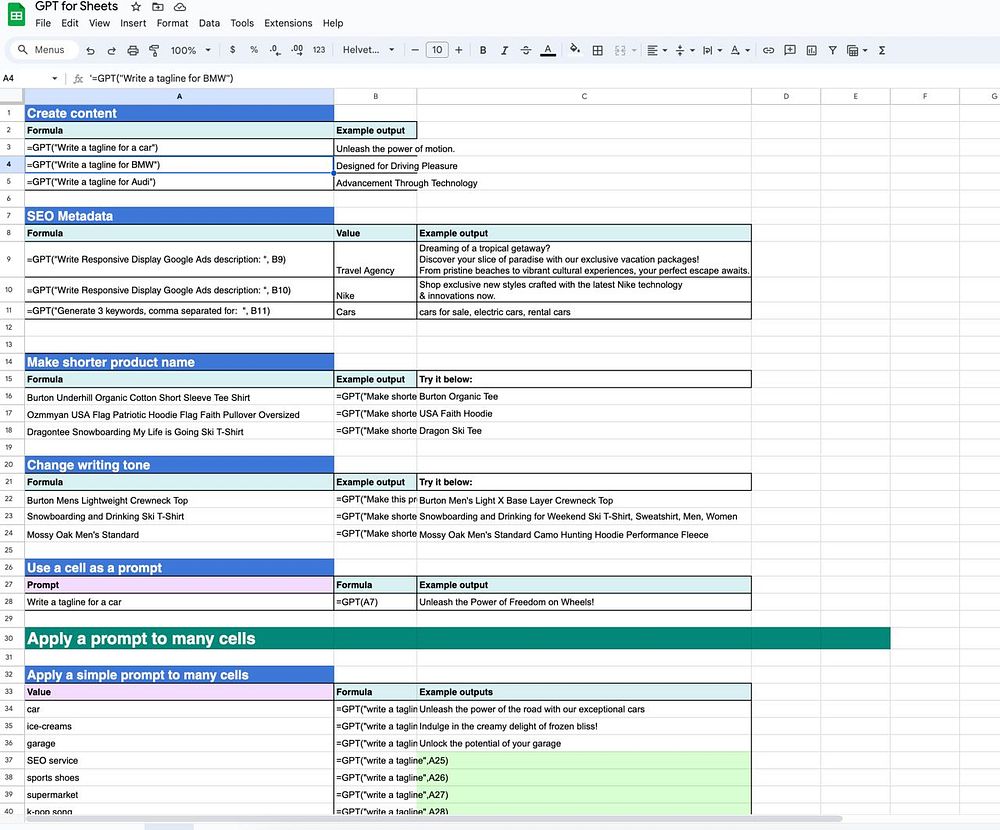1000x830 pixels.
Task: Insert a link using the chain icon
Action: point(768,50)
